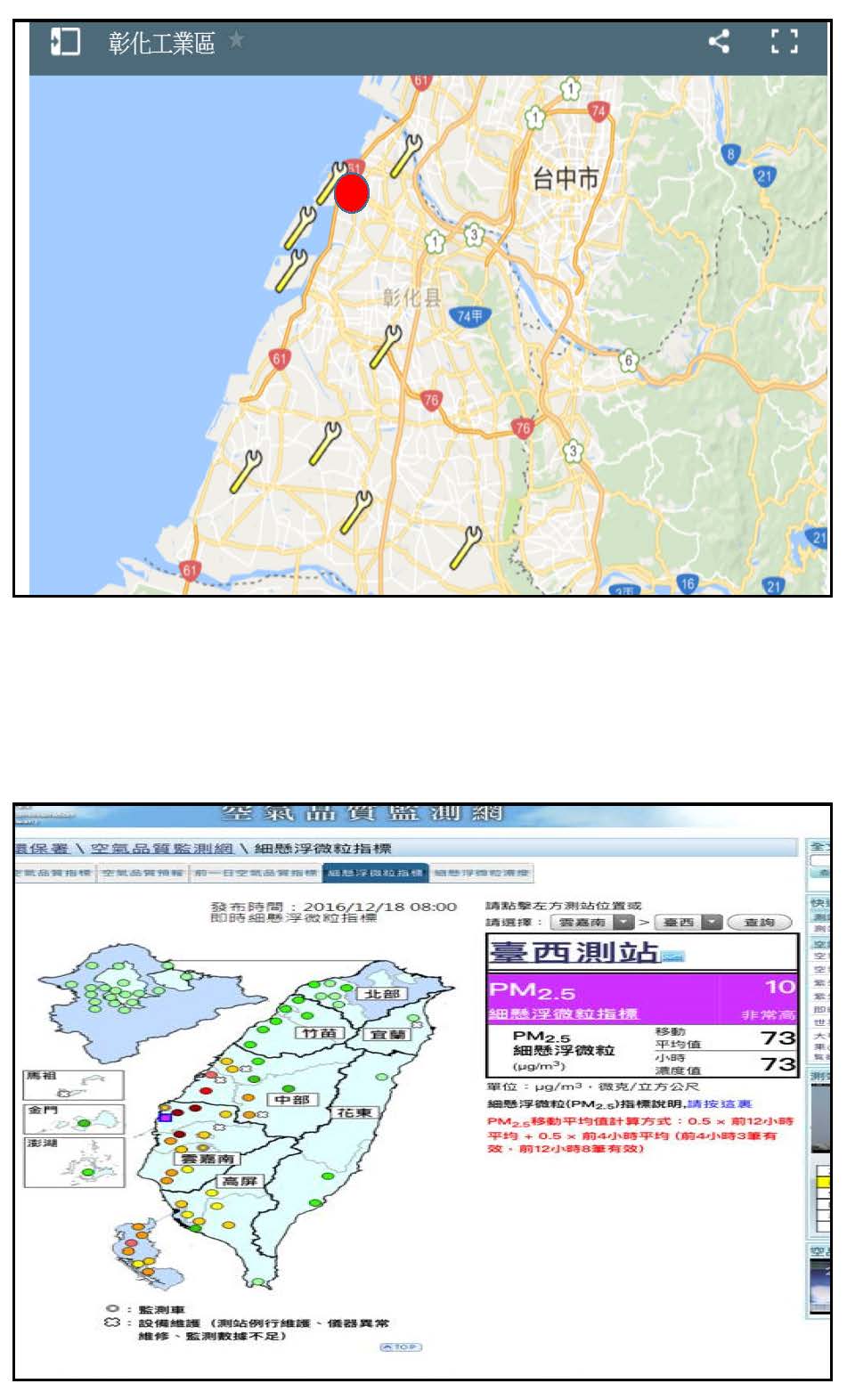This screenshot has height=1400, width=847.
Task: Open 前一日空氣品質指標 tab
Action: click(x=256, y=873)
